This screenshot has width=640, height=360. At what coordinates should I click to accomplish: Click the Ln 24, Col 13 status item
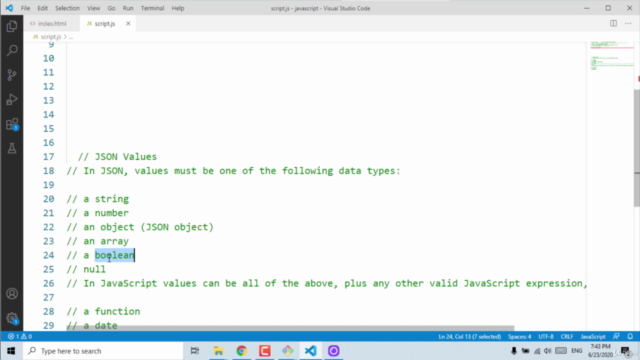click(x=469, y=337)
